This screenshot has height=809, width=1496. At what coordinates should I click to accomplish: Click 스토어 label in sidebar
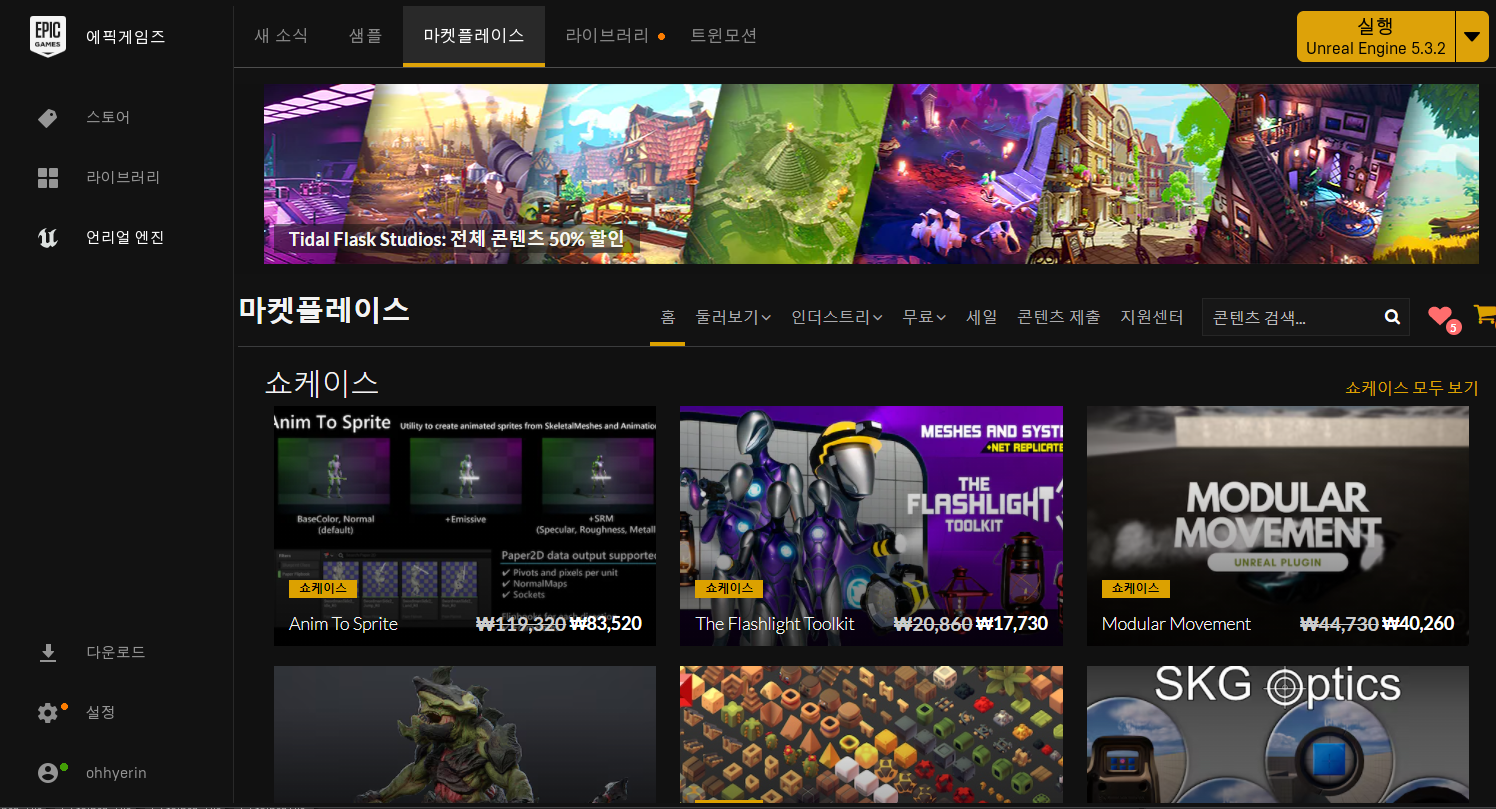[108, 118]
